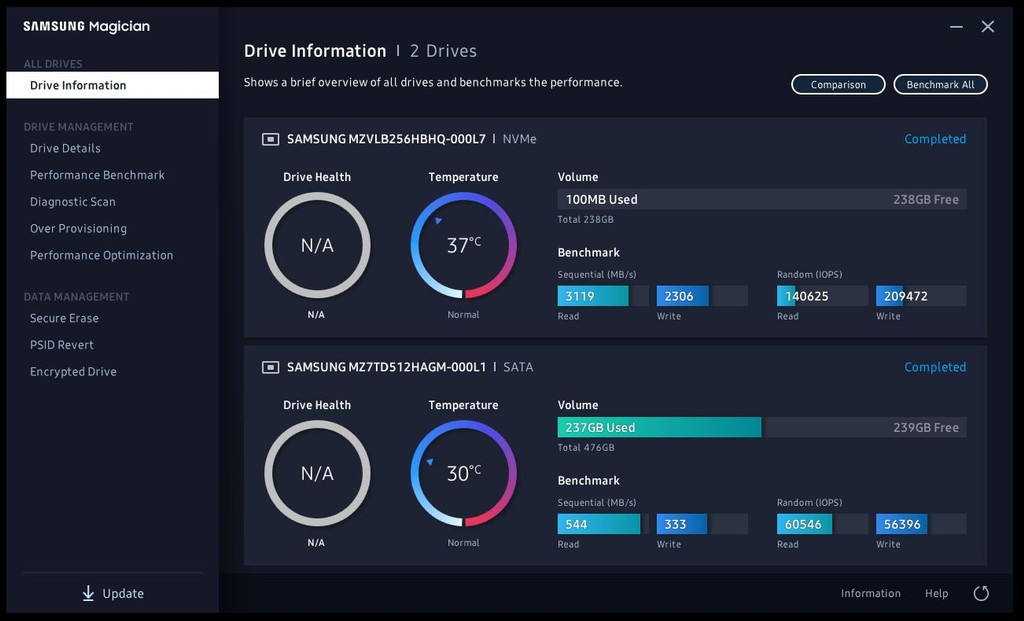This screenshot has height=621, width=1024.
Task: Click the Benchmark All button
Action: 940,84
